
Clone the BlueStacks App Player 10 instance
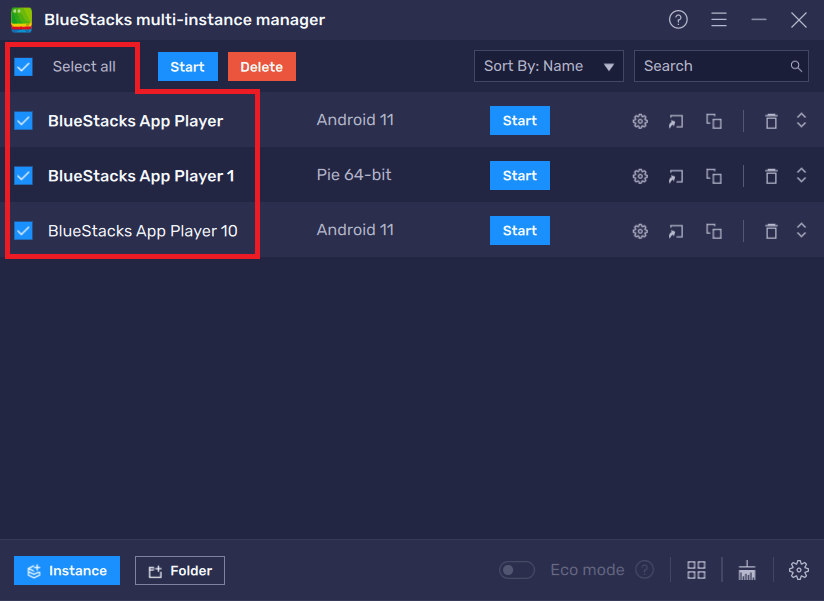[x=713, y=230]
